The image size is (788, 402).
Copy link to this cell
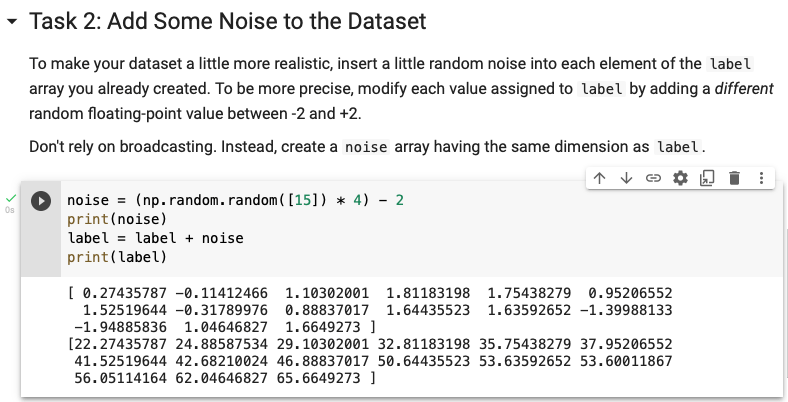pyautogui.click(x=653, y=179)
